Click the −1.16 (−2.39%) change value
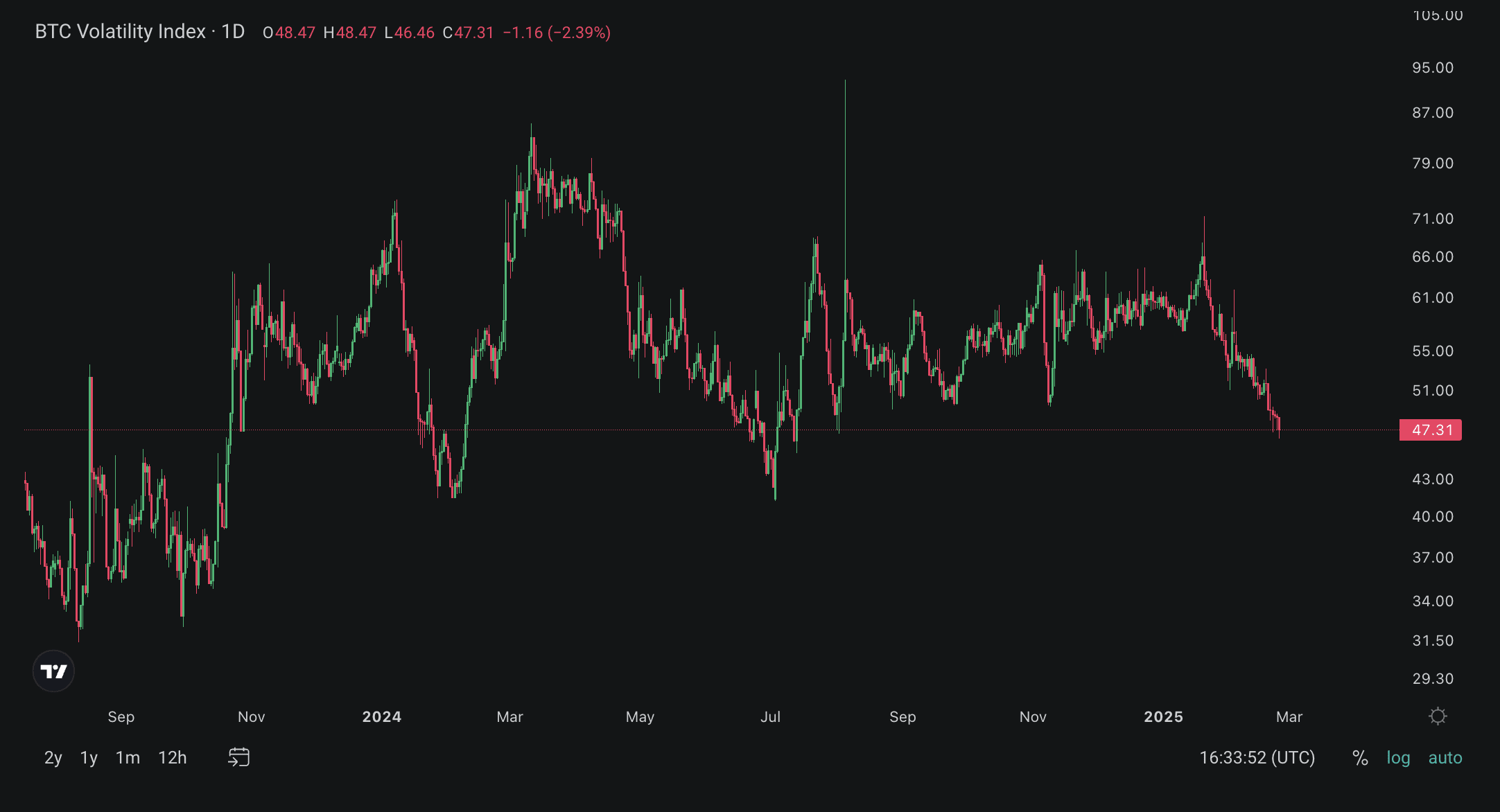The height and width of the screenshot is (812, 1500). pyautogui.click(x=557, y=33)
